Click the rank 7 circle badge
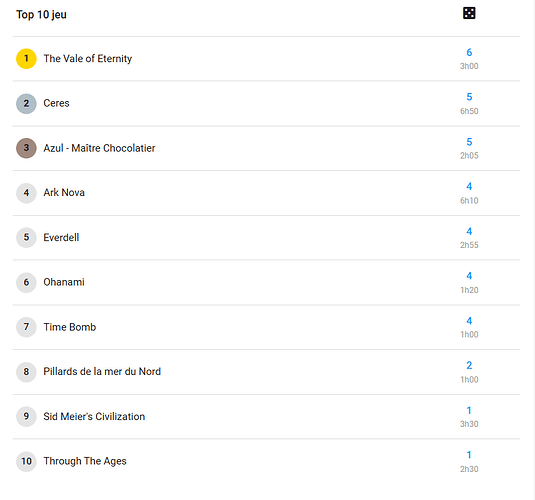 click(26, 327)
